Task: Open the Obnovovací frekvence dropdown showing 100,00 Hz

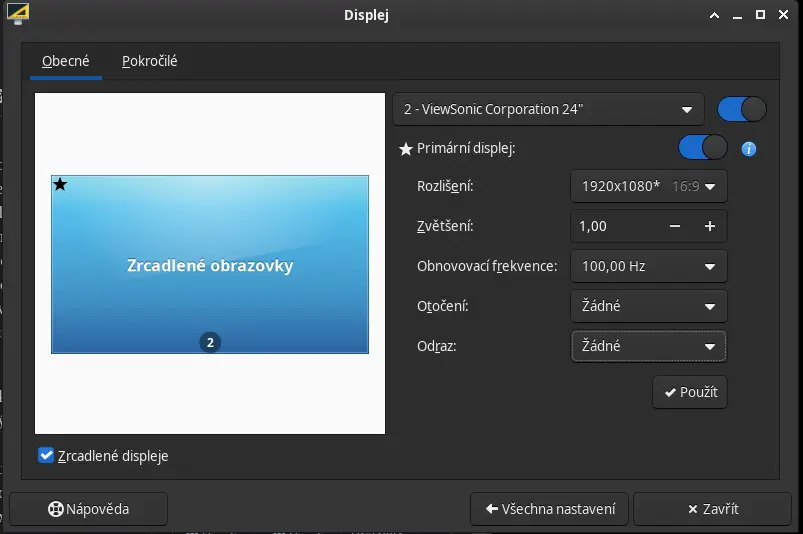Action: [648, 266]
